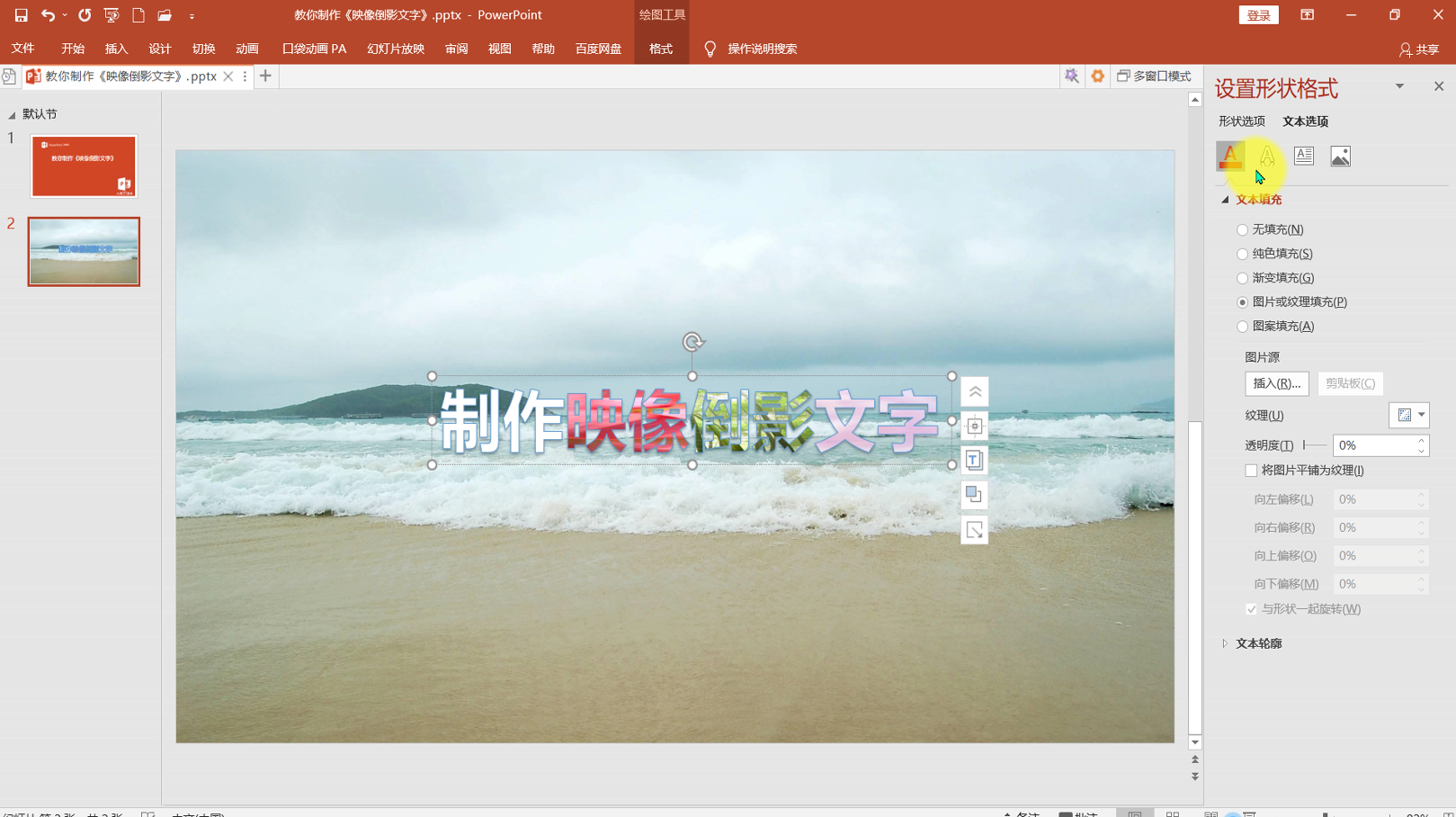This screenshot has width=1456, height=817.
Task: Click the 共享 button
Action: [x=1419, y=49]
